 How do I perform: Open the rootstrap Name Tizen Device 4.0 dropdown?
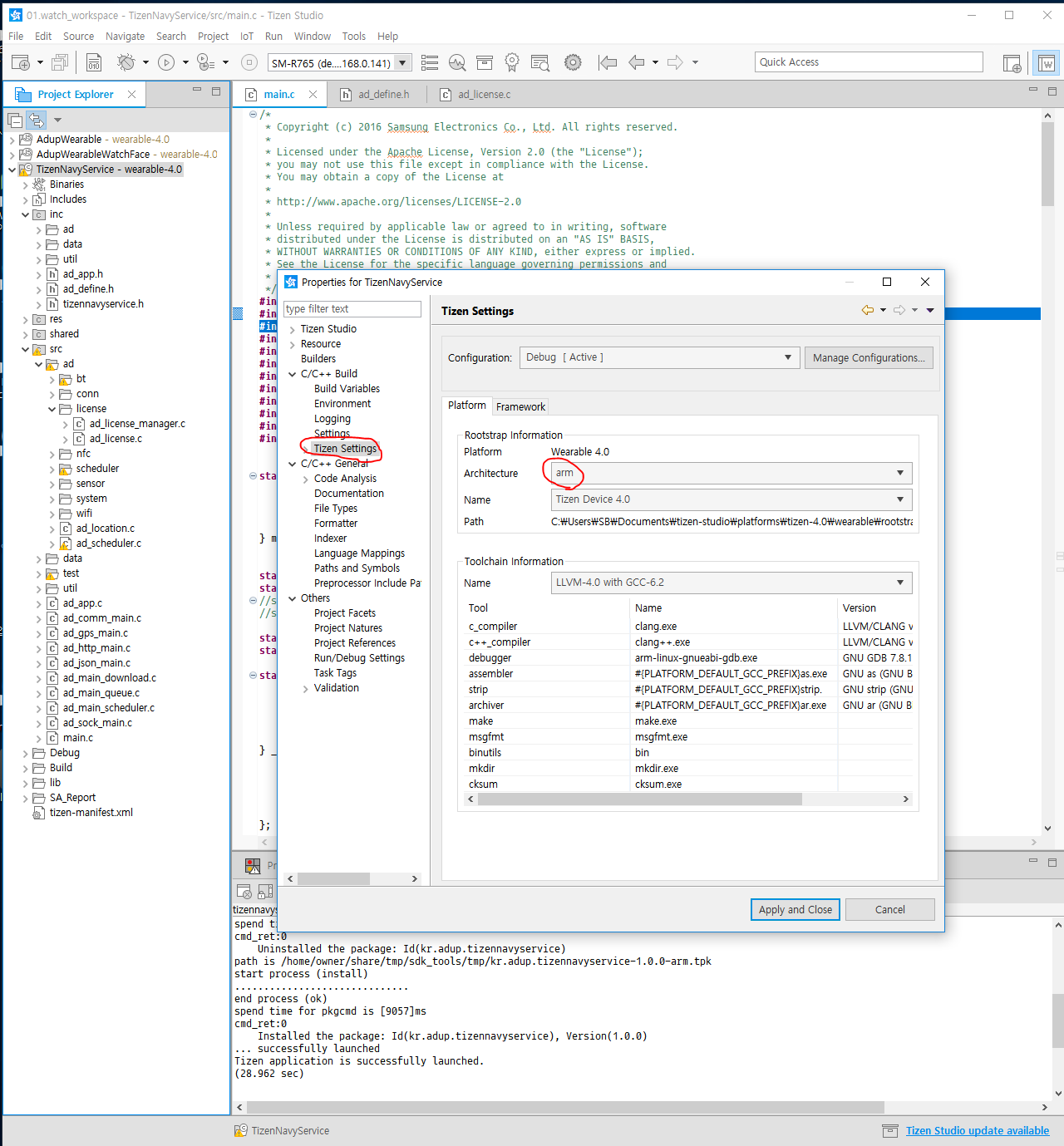coord(731,499)
